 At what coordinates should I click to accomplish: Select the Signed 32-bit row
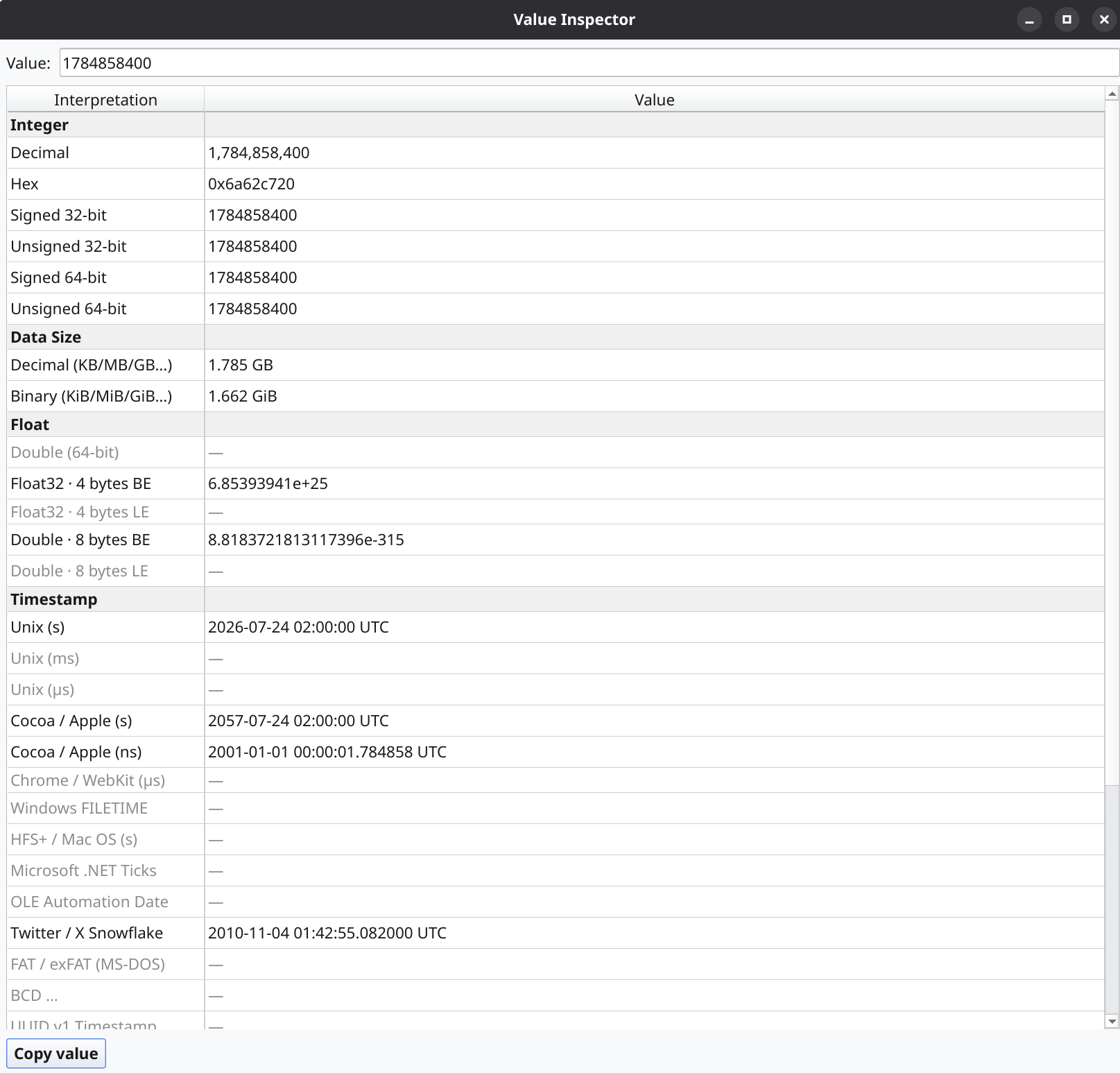point(555,215)
